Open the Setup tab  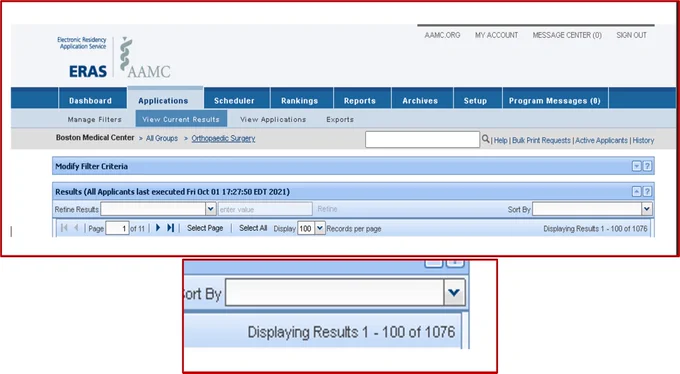tap(475, 101)
